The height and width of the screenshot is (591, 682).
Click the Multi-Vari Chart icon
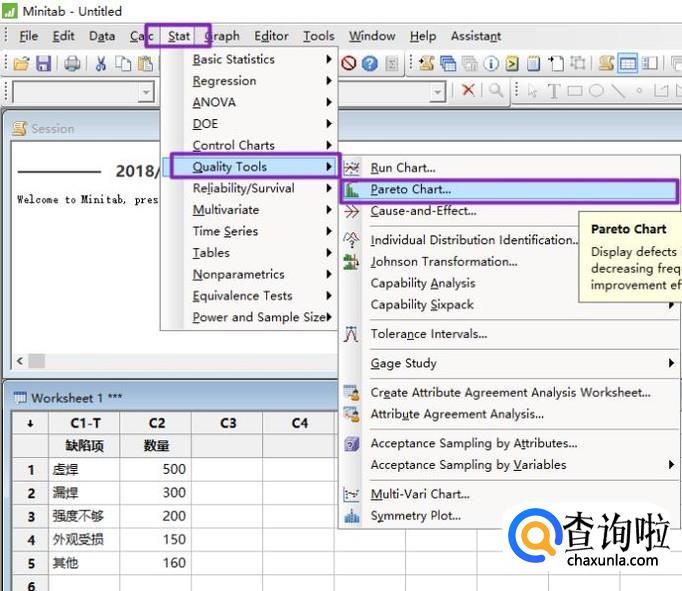[351, 494]
